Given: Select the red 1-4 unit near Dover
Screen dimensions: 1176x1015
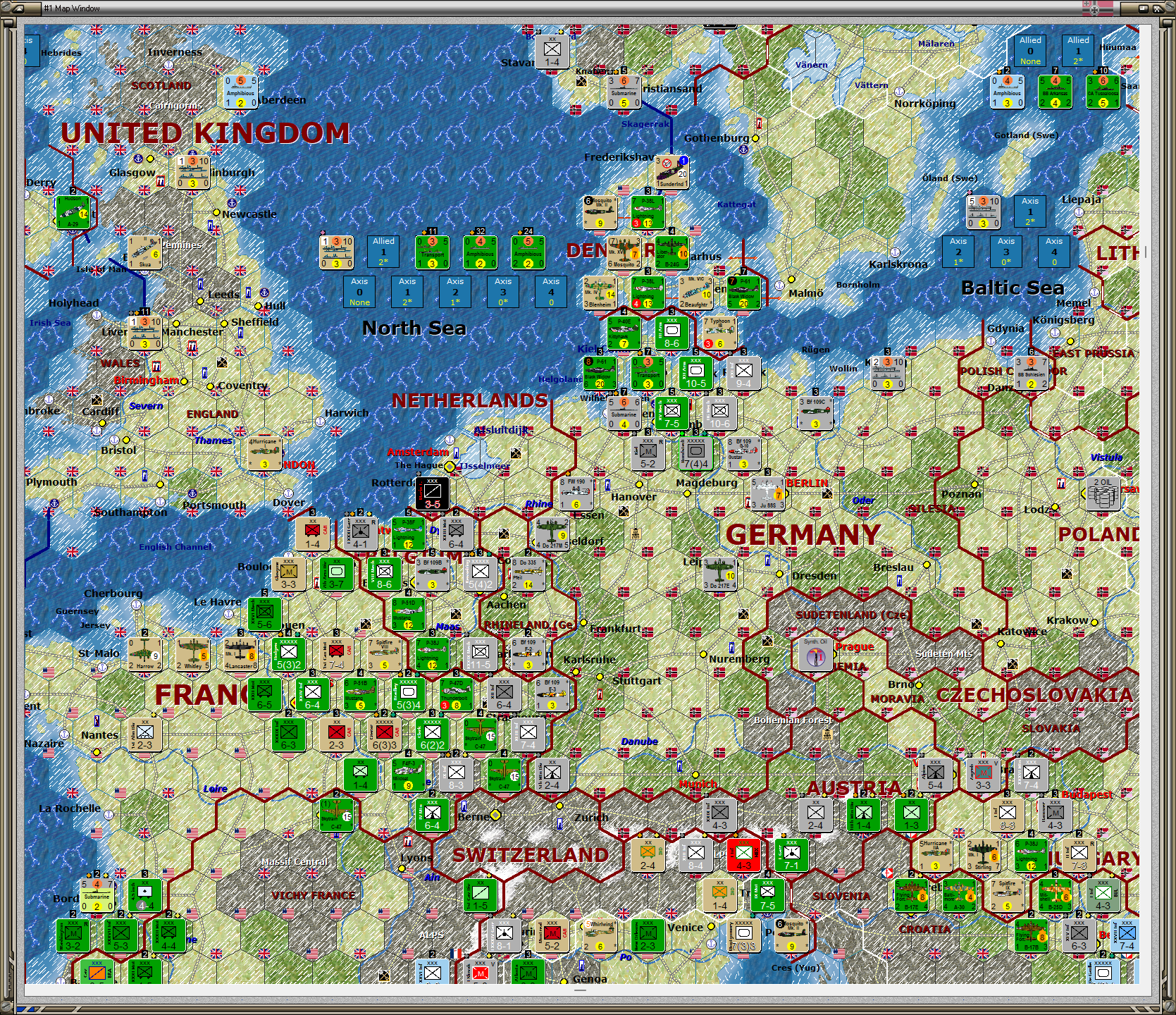Looking at the screenshot, I should pos(312,534).
